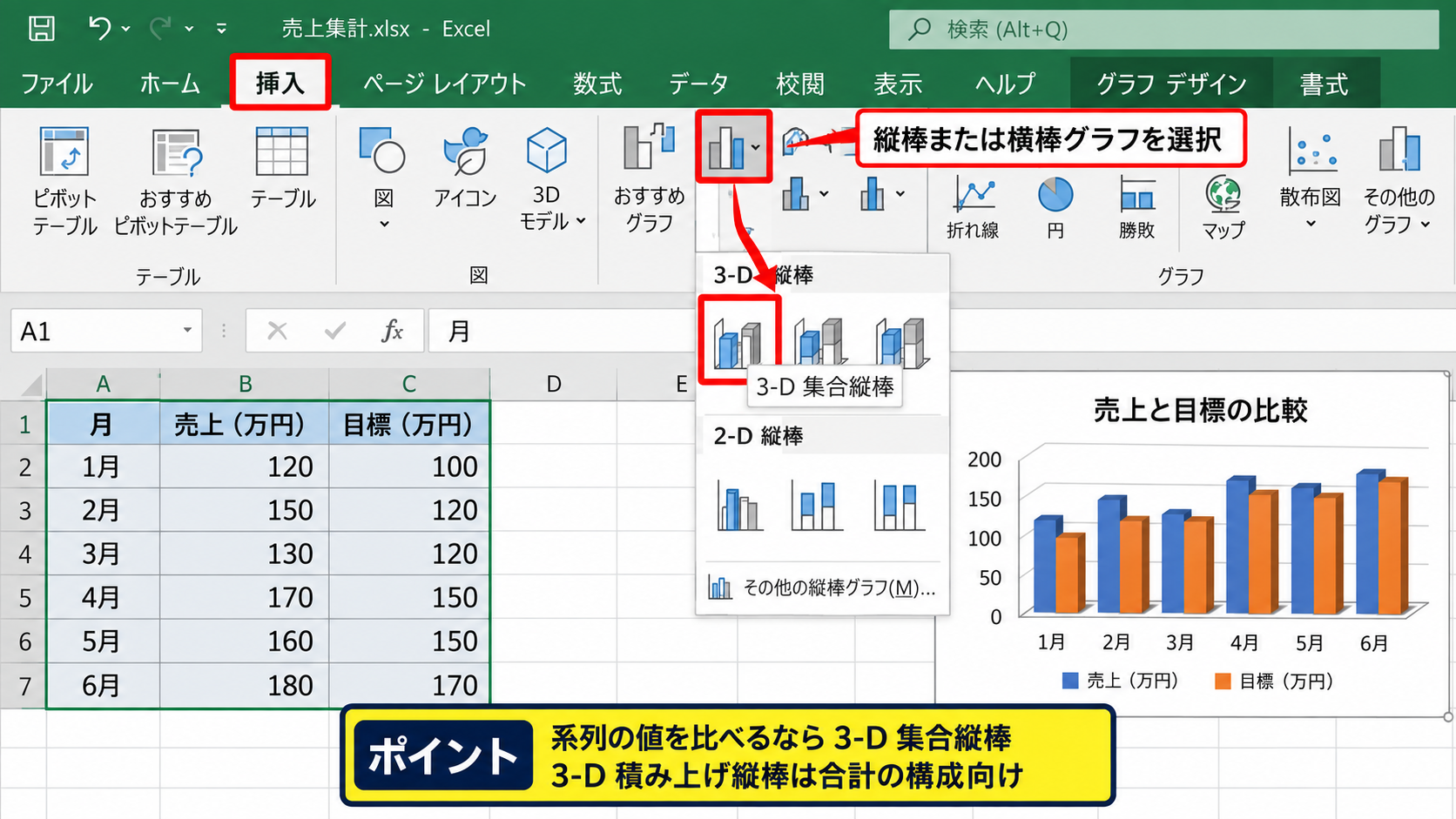Open the File (ファイル) tab
1456x819 pixels.
(57, 84)
